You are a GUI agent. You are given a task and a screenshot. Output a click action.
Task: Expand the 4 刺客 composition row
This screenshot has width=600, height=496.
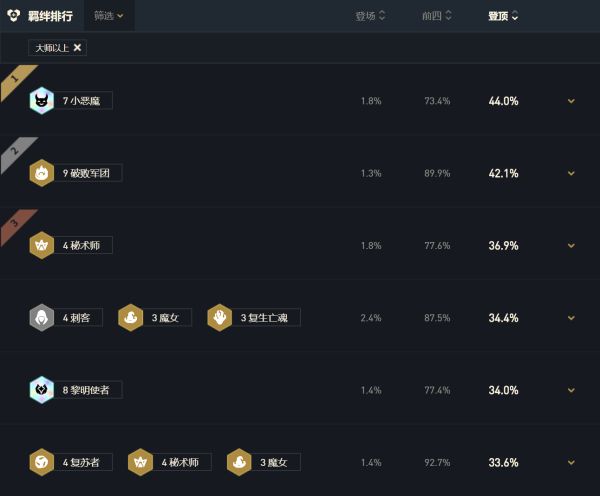click(571, 317)
